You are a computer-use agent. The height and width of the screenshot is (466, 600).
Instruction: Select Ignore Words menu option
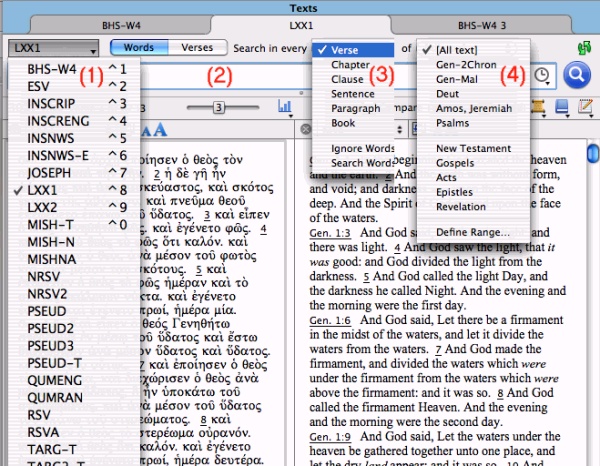point(353,148)
